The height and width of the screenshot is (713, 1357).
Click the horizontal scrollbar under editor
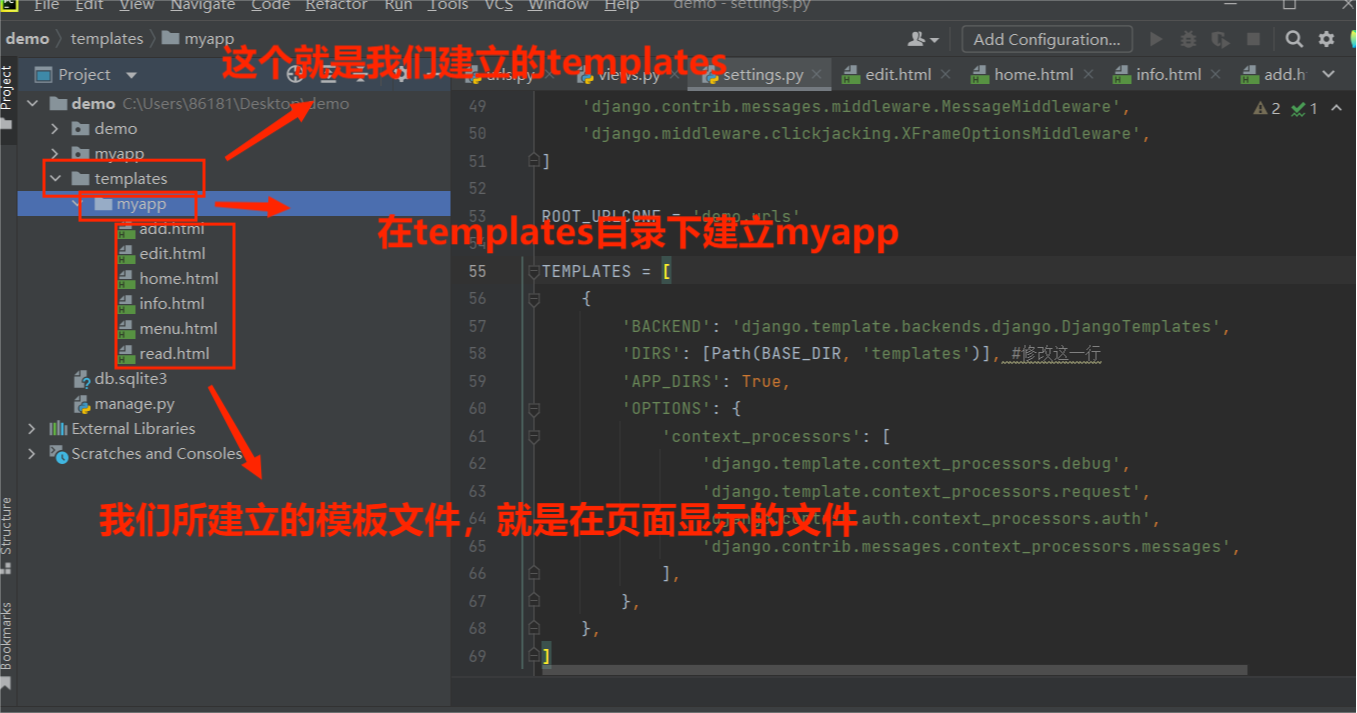[895, 670]
